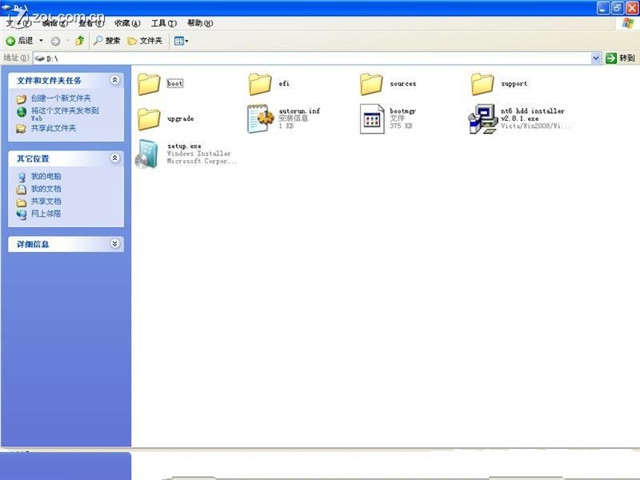Open My Computer (我的电脑) link
Screen dimensions: 640x480
pyautogui.click(x=46, y=176)
